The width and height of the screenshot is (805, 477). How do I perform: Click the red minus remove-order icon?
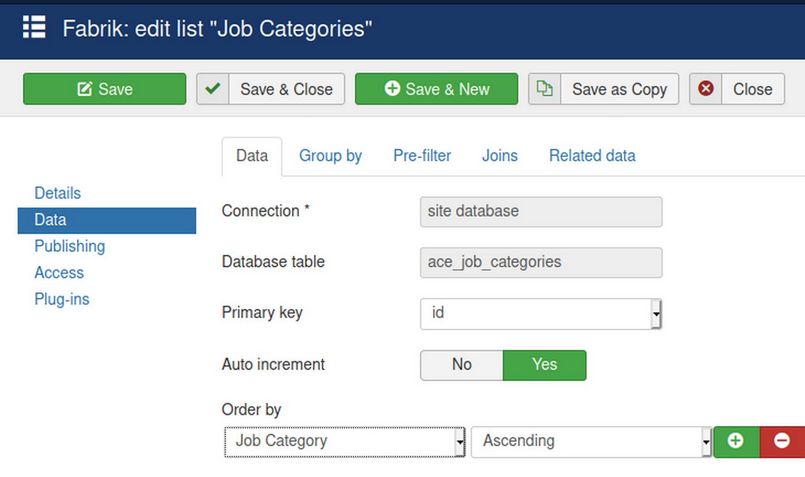point(782,441)
